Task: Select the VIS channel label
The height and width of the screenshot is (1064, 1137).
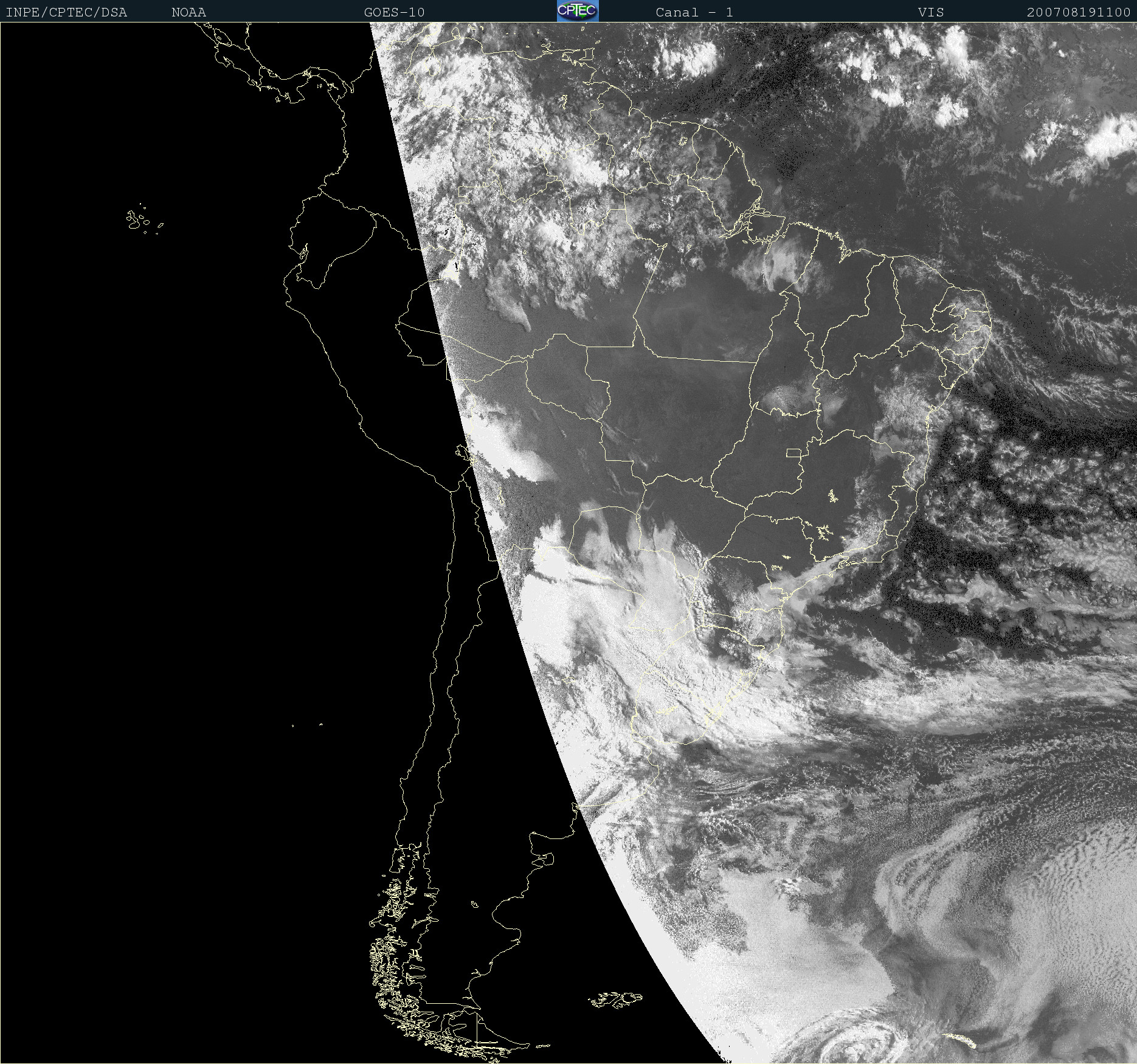Action: 931,12
